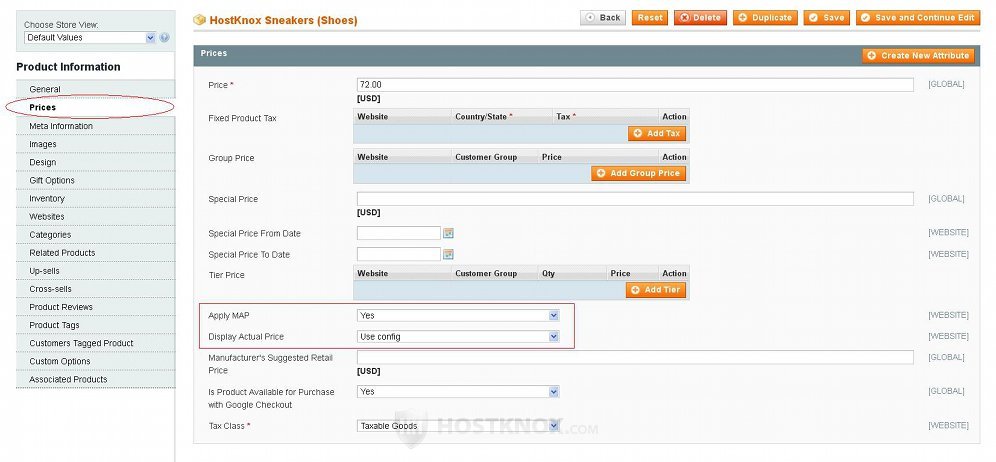Image resolution: width=996 pixels, height=462 pixels.
Task: Open the Special Price From Date calendar icon
Action: [x=448, y=234]
